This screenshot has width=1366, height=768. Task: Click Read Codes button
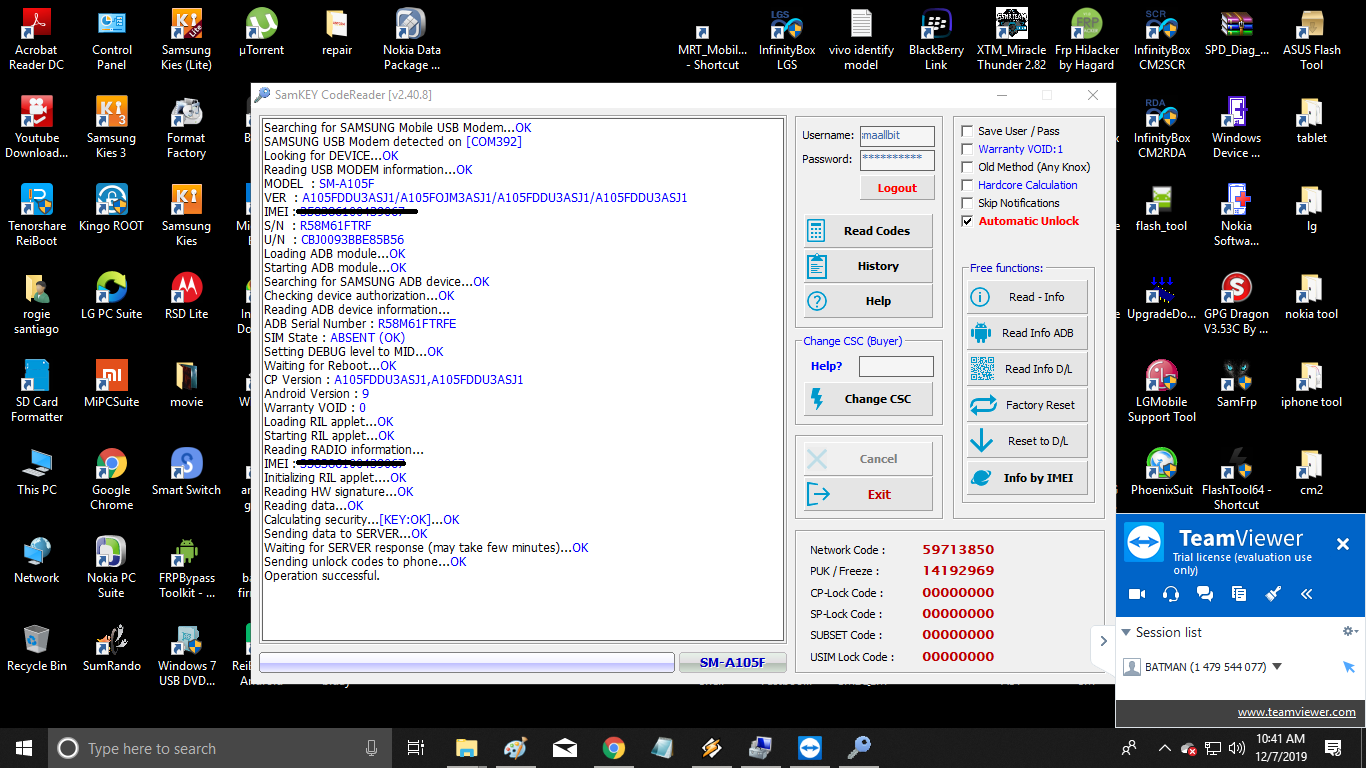868,230
